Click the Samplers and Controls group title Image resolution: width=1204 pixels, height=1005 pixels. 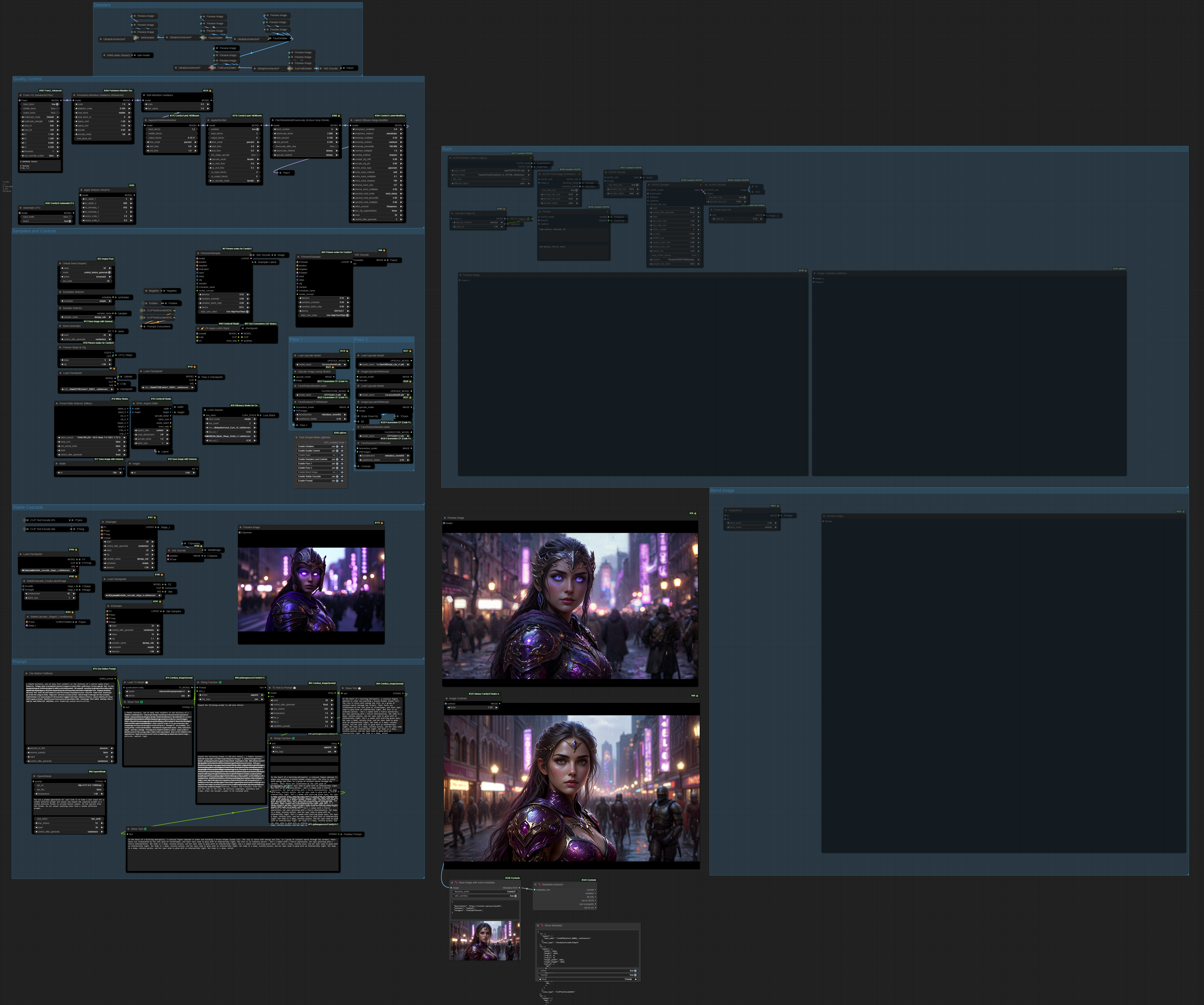coord(34,231)
